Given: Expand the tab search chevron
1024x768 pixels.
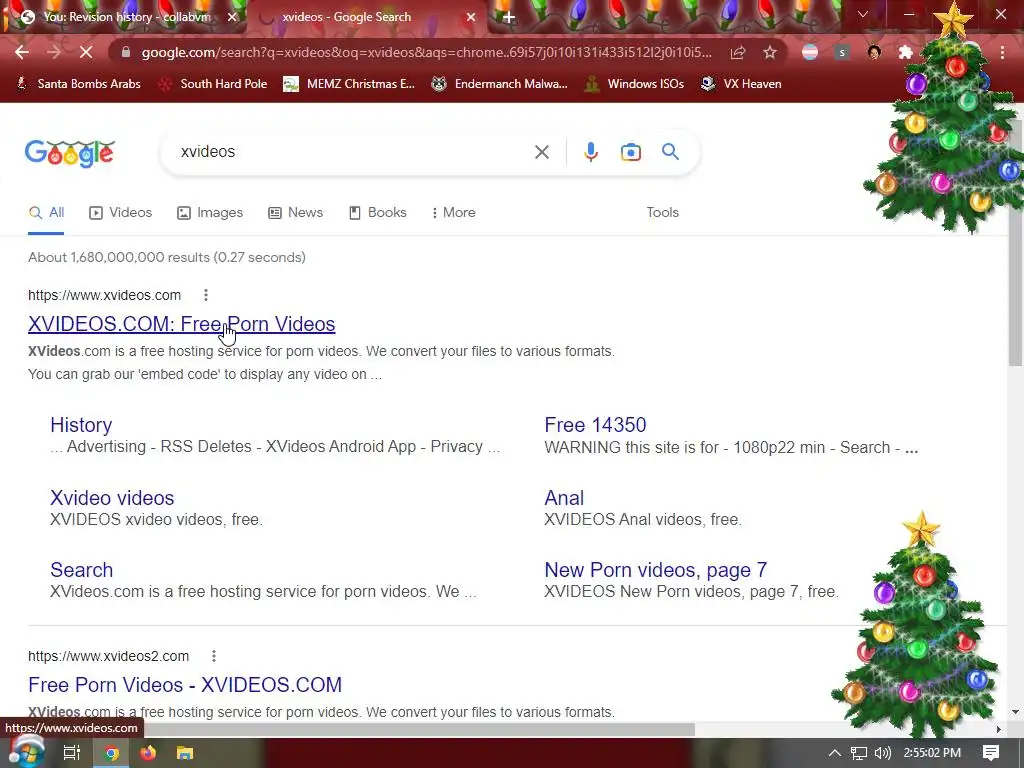Looking at the screenshot, I should pyautogui.click(x=863, y=14).
